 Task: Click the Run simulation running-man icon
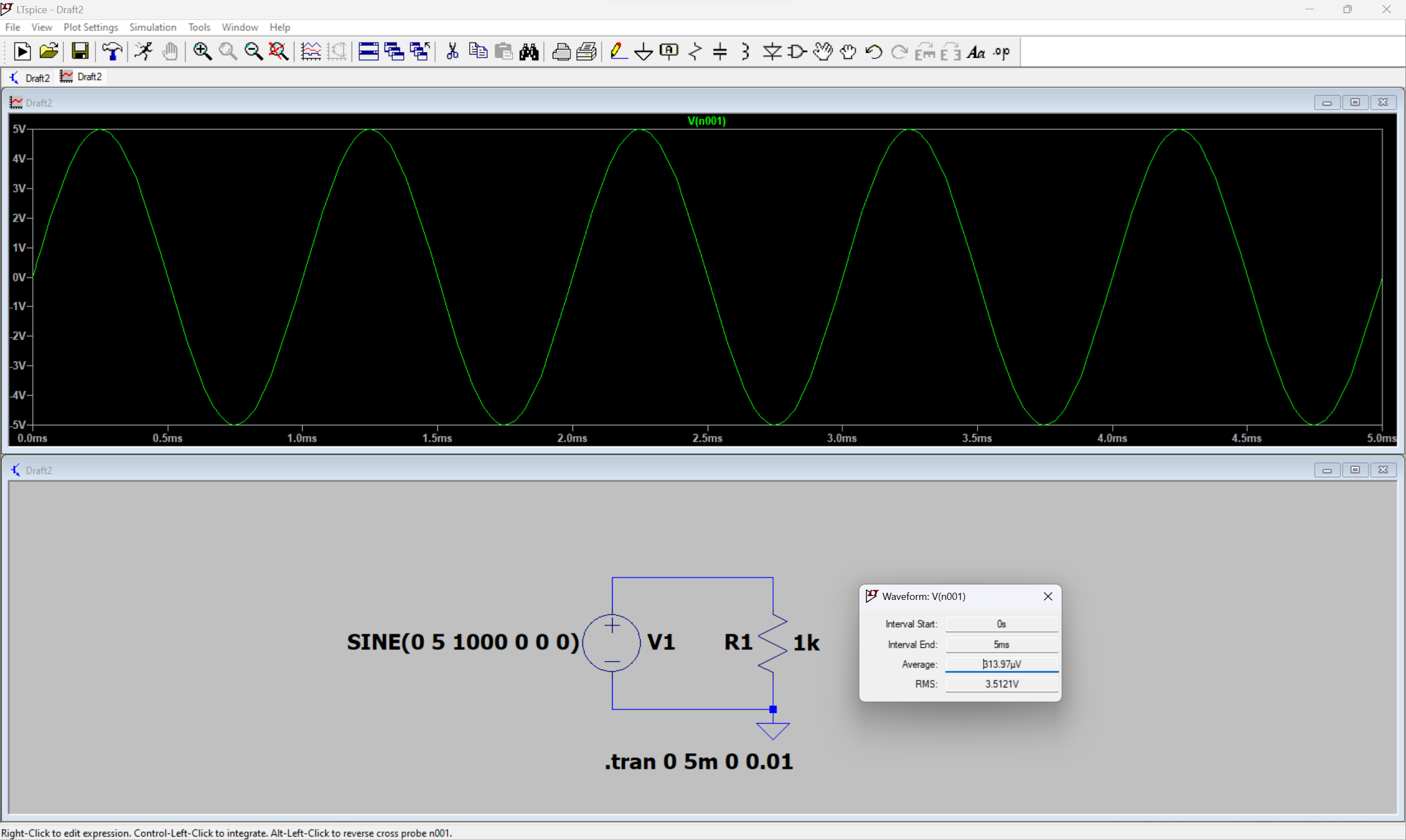point(144,52)
